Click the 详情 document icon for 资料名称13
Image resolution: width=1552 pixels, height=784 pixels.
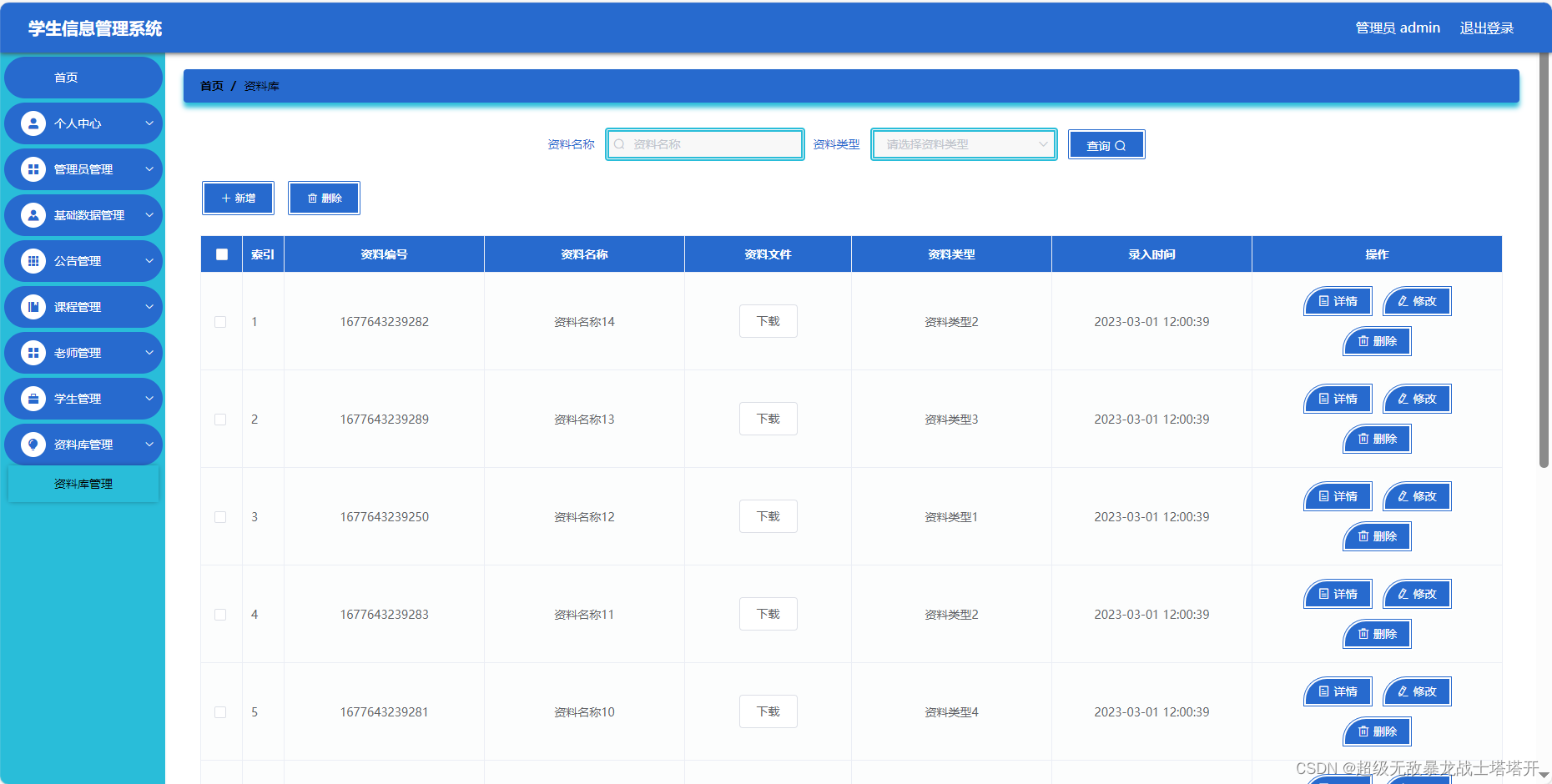click(1324, 399)
